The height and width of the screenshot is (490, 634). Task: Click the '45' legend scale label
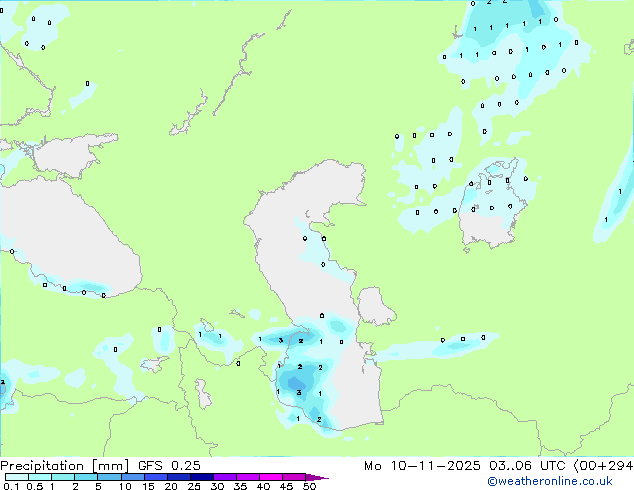pos(286,486)
